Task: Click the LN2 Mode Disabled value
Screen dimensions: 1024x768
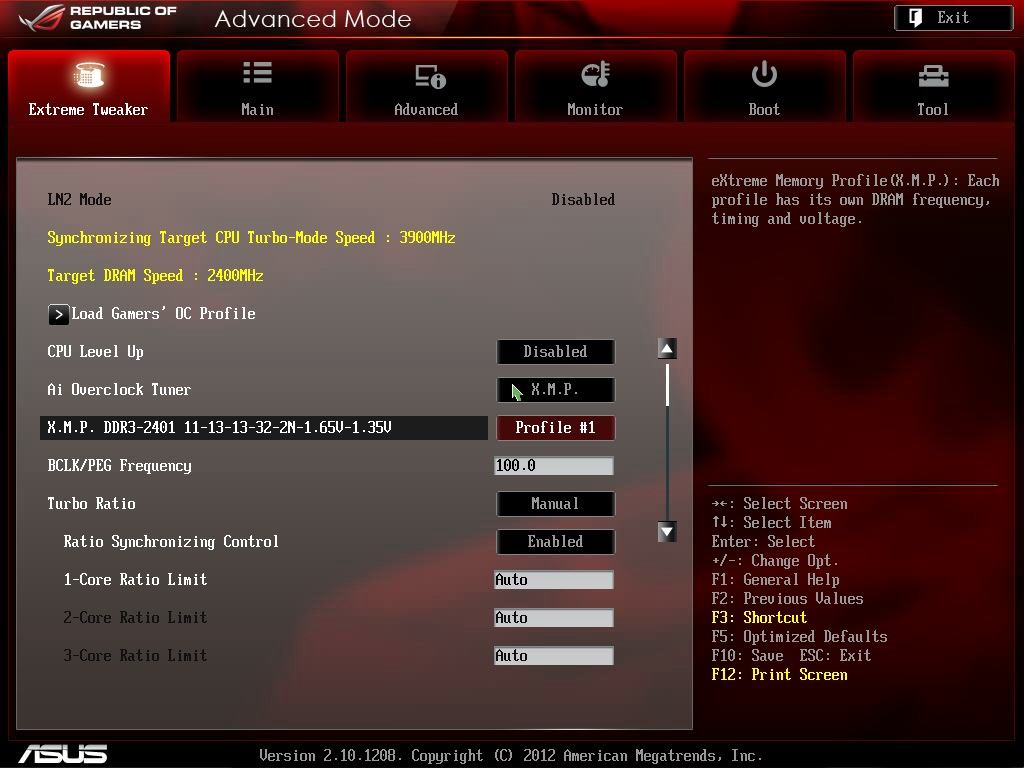Action: point(583,200)
